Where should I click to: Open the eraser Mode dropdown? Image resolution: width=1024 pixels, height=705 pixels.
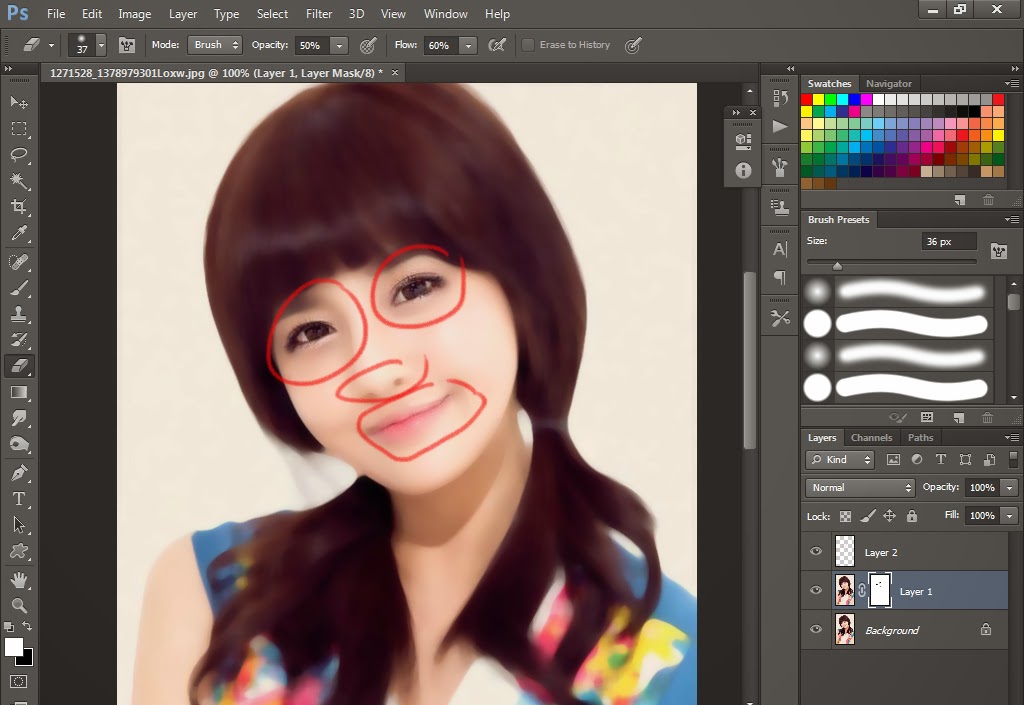(216, 45)
